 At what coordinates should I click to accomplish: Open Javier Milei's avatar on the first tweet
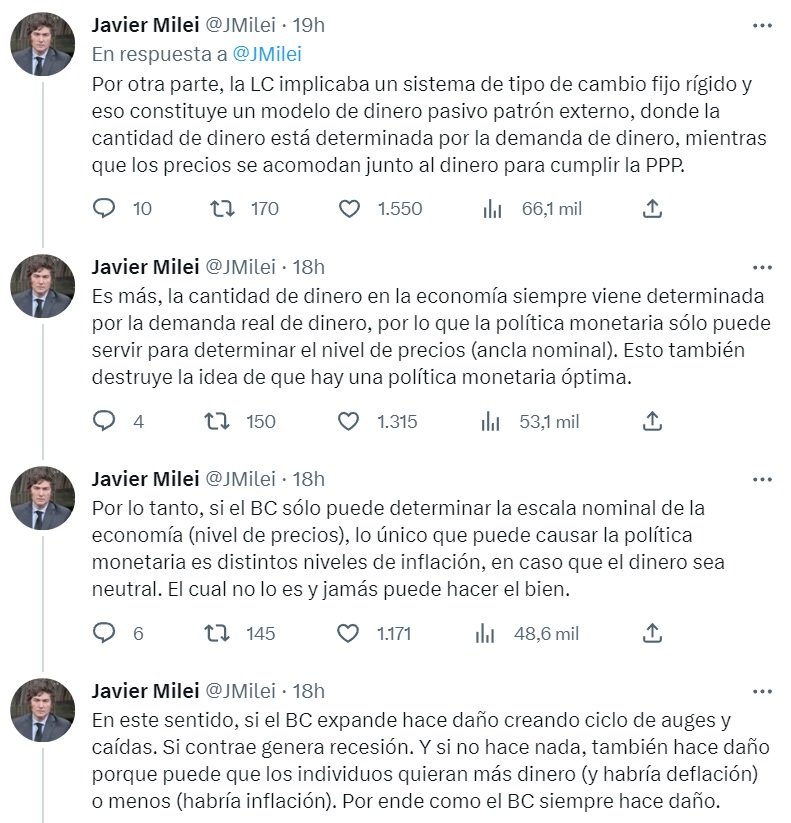point(43,44)
